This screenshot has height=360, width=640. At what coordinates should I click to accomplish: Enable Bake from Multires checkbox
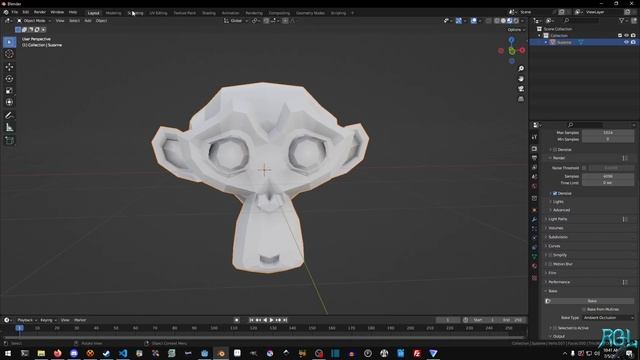[584, 309]
